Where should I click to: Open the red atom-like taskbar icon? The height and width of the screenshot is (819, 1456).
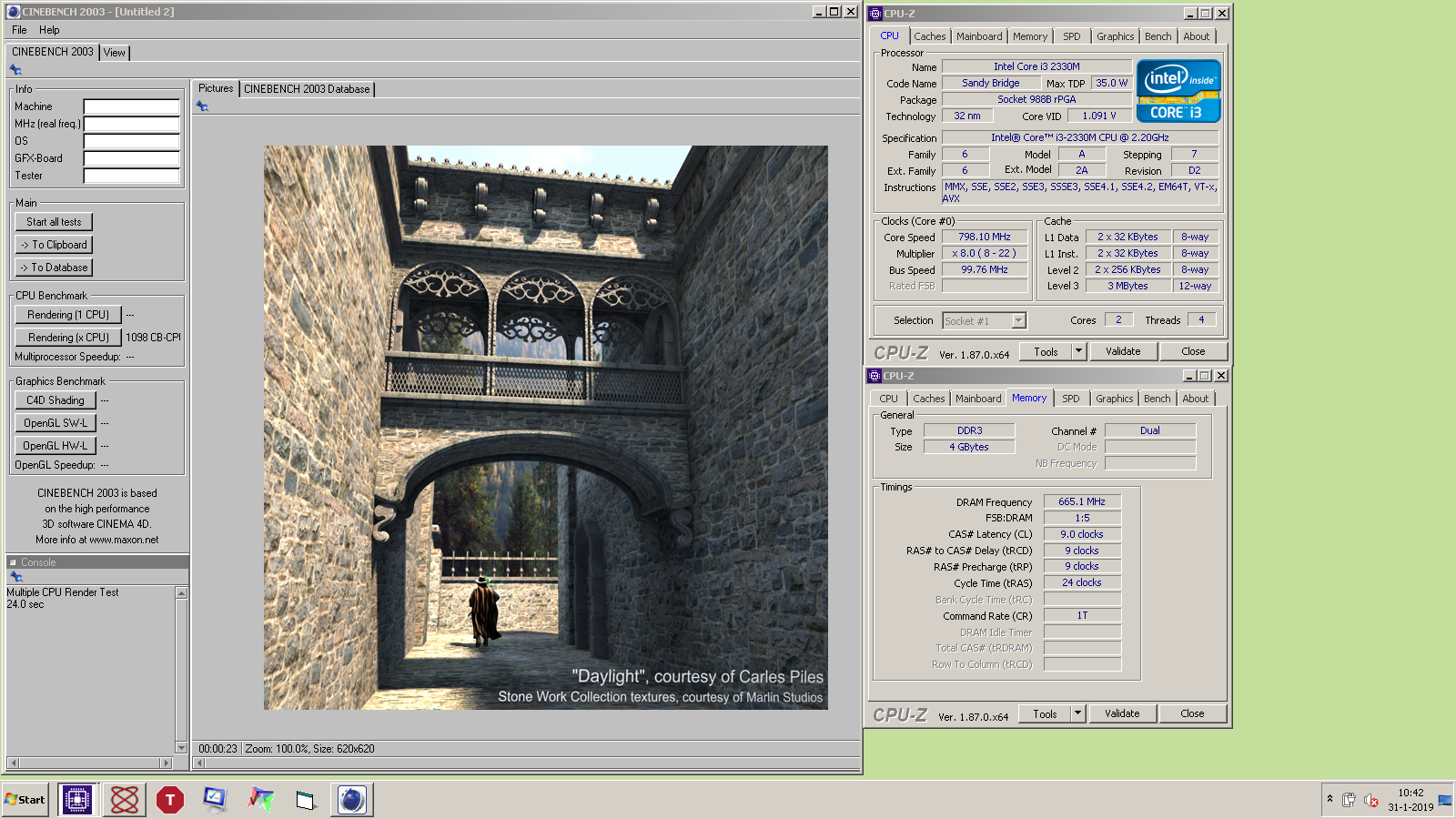(x=125, y=800)
